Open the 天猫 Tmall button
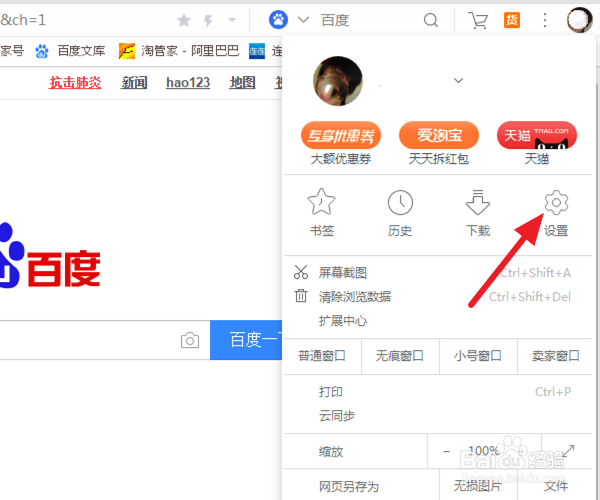The image size is (600, 500). (536, 143)
